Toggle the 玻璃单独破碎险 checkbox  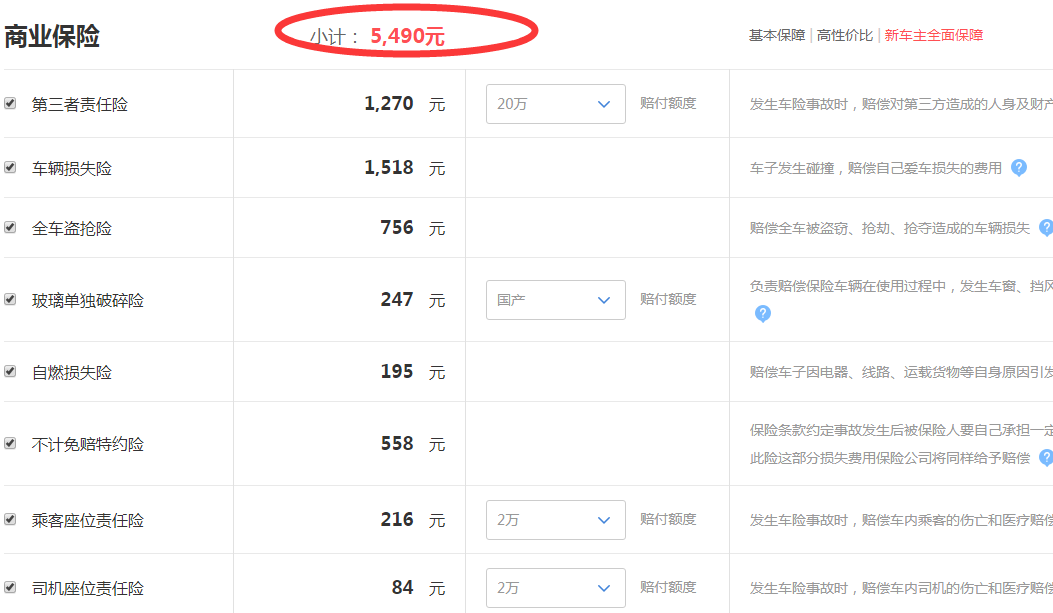[10, 299]
